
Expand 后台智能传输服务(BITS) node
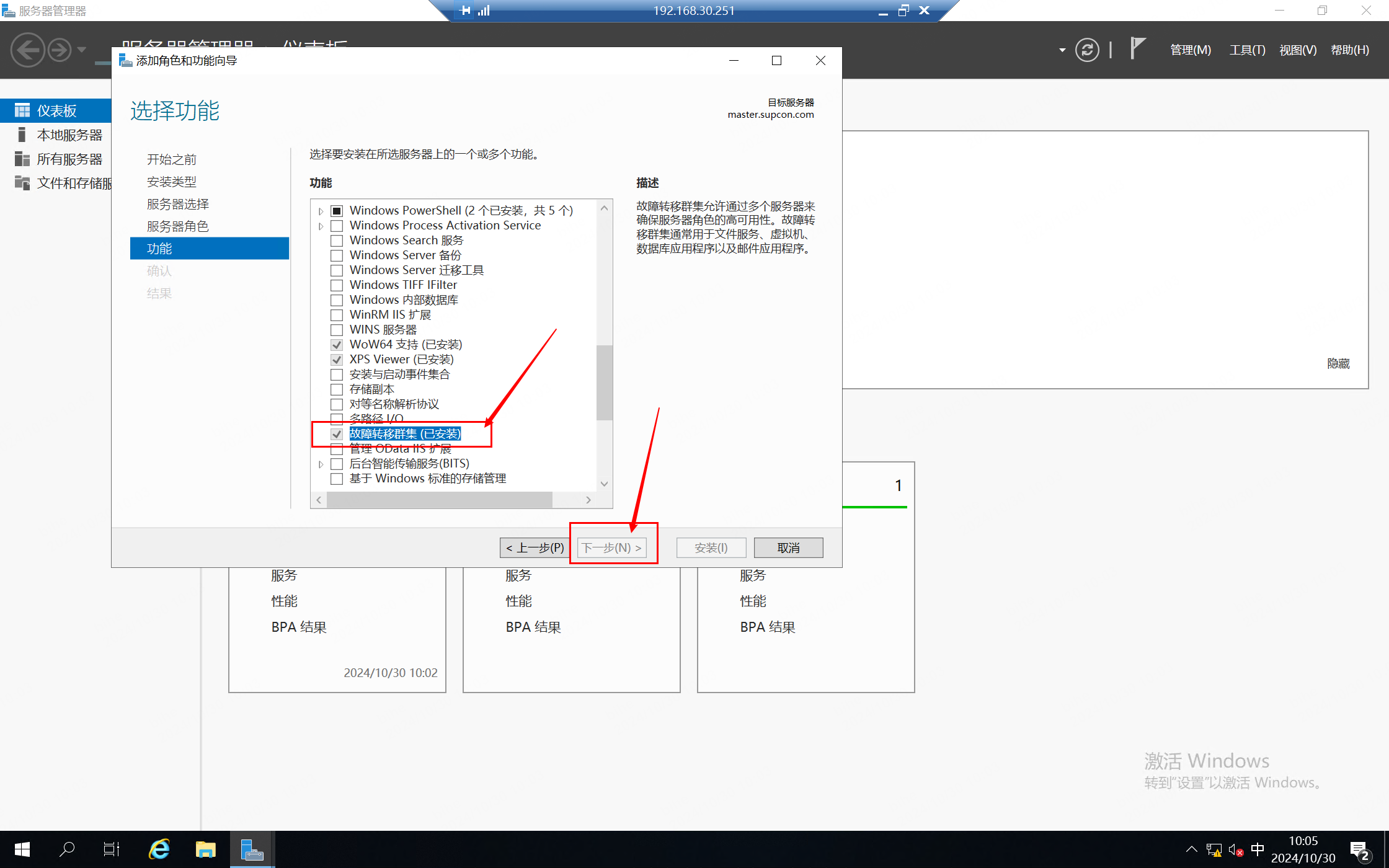(x=321, y=464)
